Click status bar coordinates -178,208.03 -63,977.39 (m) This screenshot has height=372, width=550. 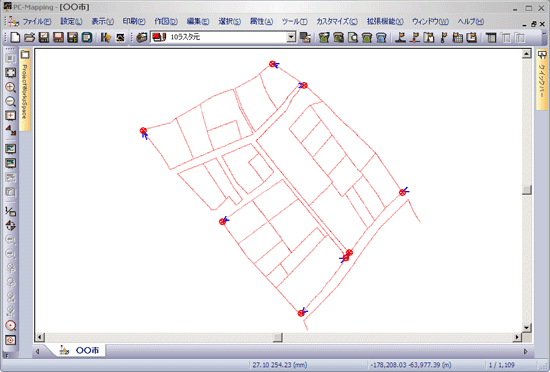(x=410, y=365)
